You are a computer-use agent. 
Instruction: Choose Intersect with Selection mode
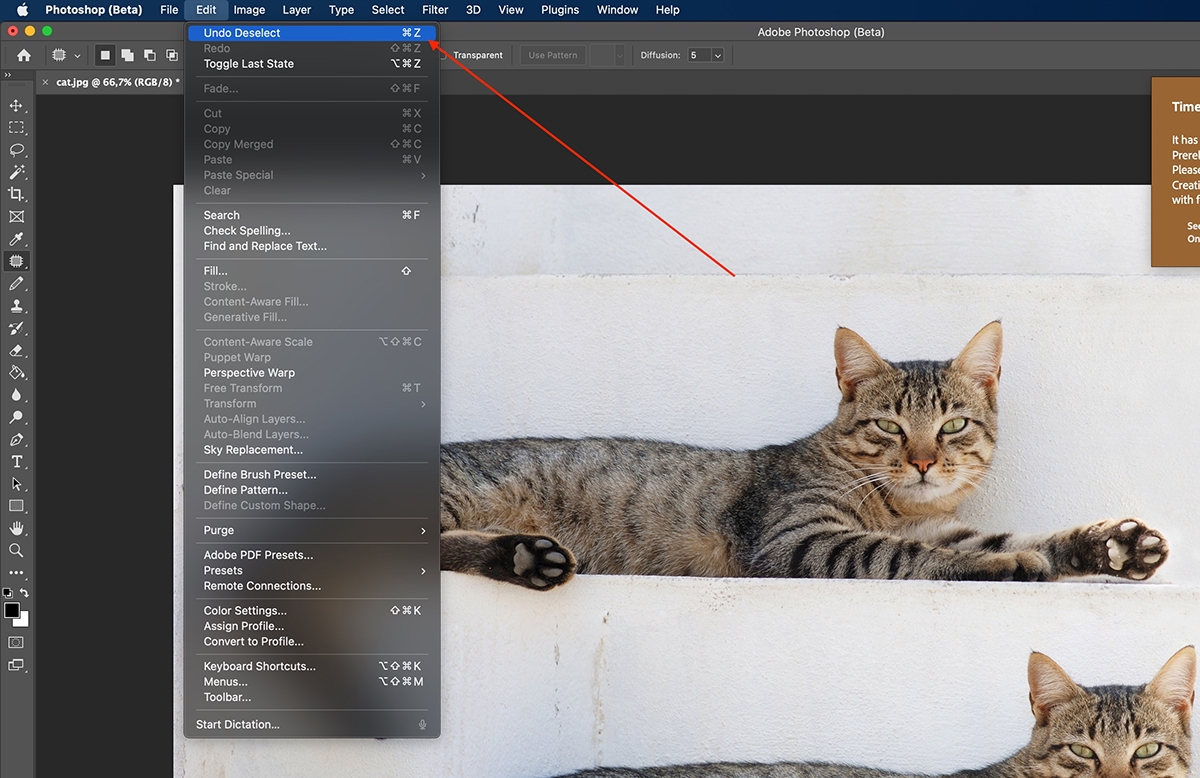click(x=172, y=55)
